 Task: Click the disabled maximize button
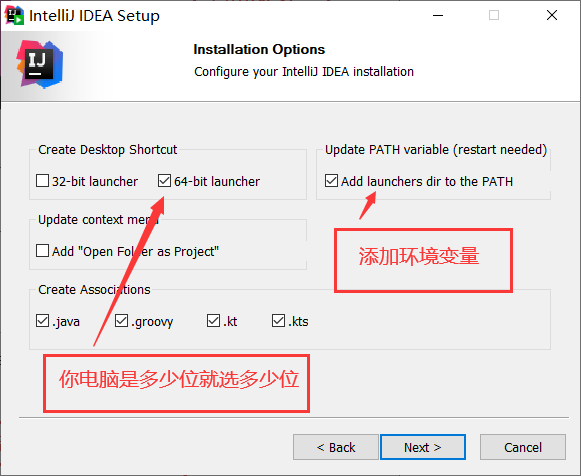click(494, 16)
